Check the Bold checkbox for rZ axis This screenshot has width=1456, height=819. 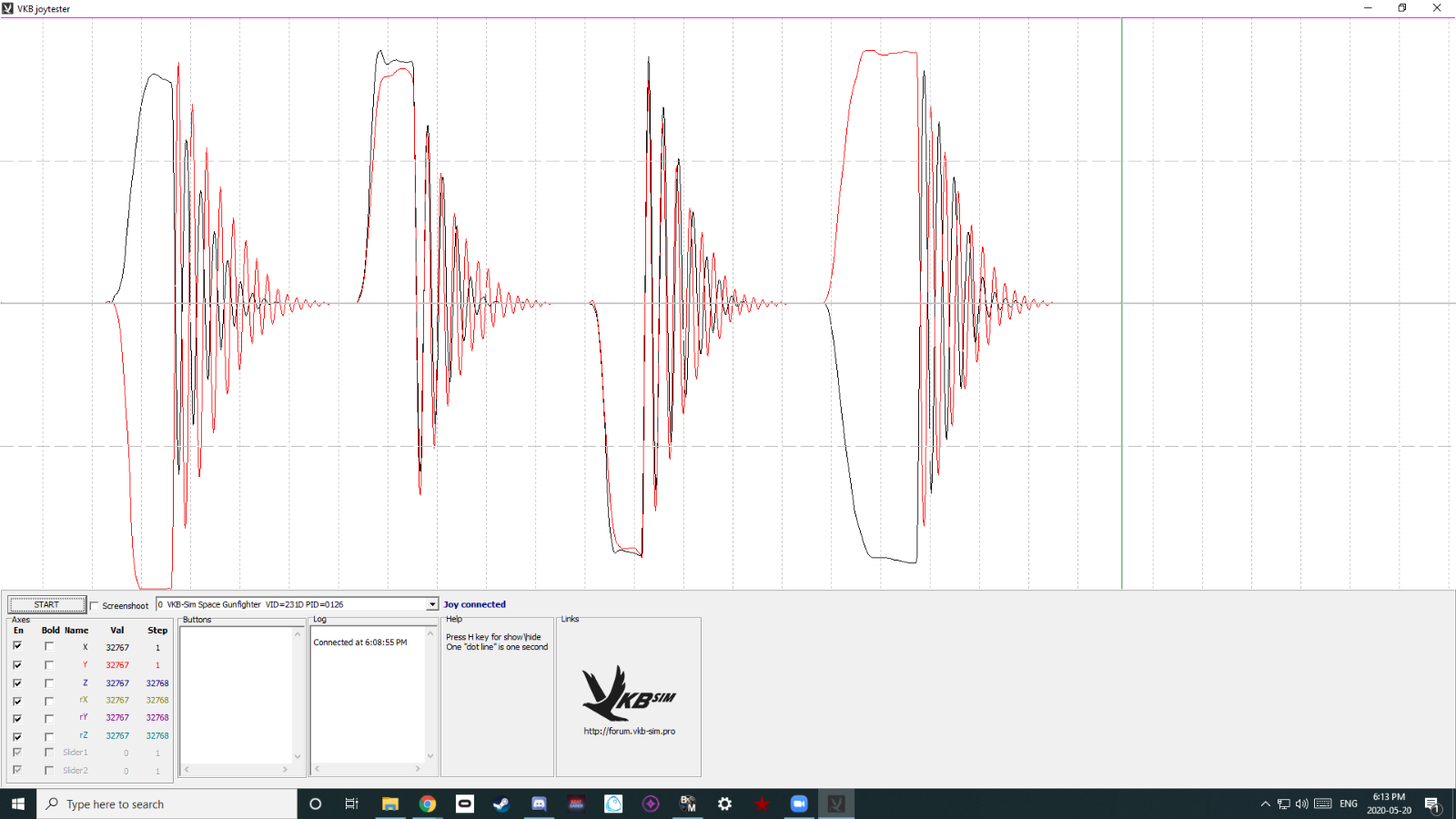[x=49, y=736]
